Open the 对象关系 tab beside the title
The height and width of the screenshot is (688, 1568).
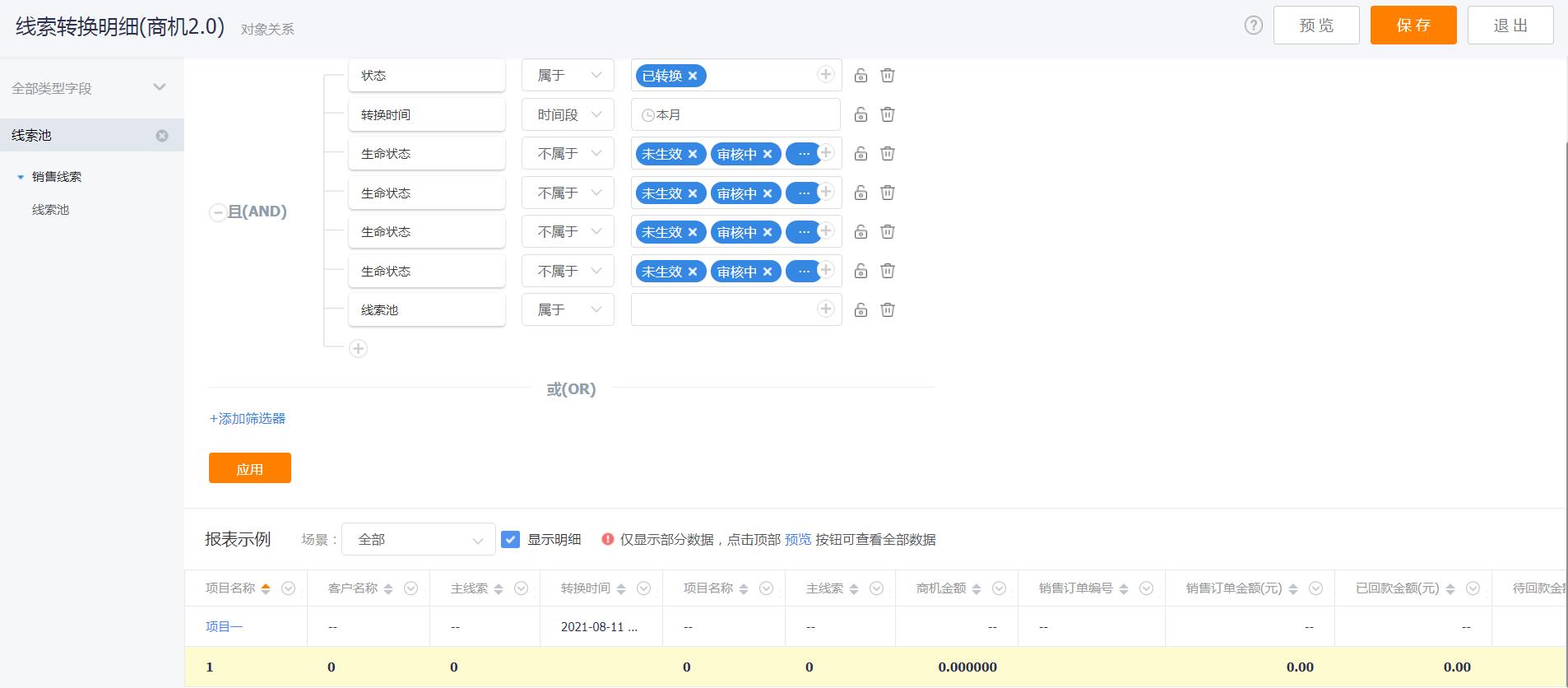click(267, 29)
